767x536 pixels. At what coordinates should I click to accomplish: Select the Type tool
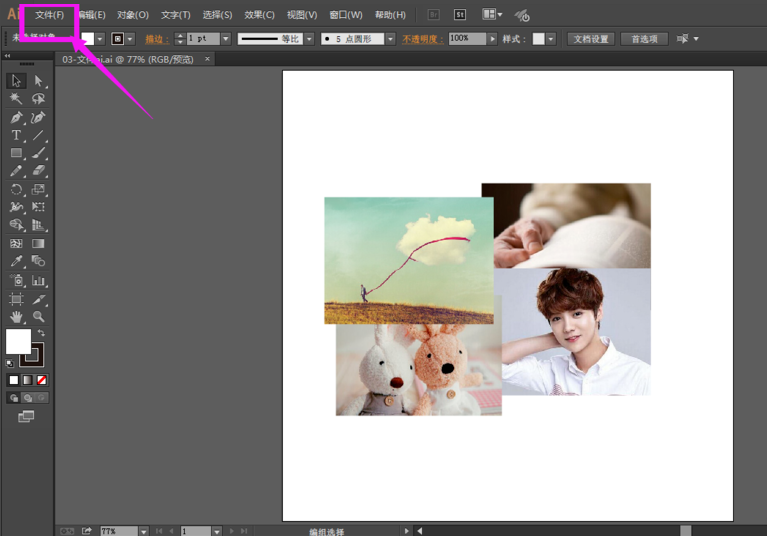pos(16,135)
